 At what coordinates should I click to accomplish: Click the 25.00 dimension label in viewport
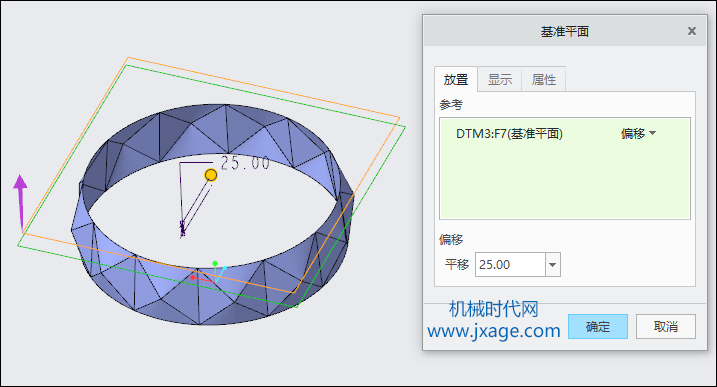click(x=245, y=163)
